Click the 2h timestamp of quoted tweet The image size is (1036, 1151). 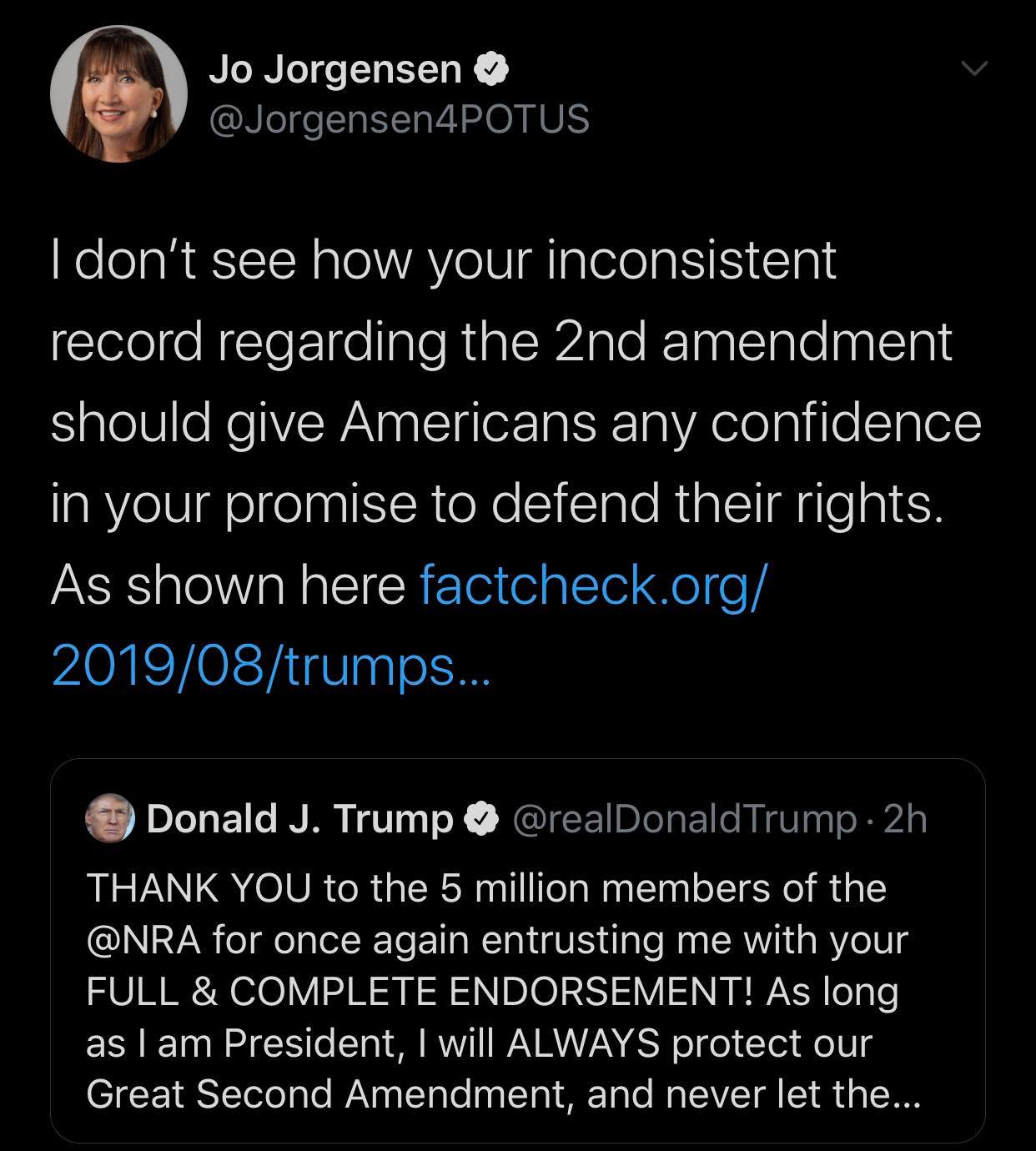905,819
